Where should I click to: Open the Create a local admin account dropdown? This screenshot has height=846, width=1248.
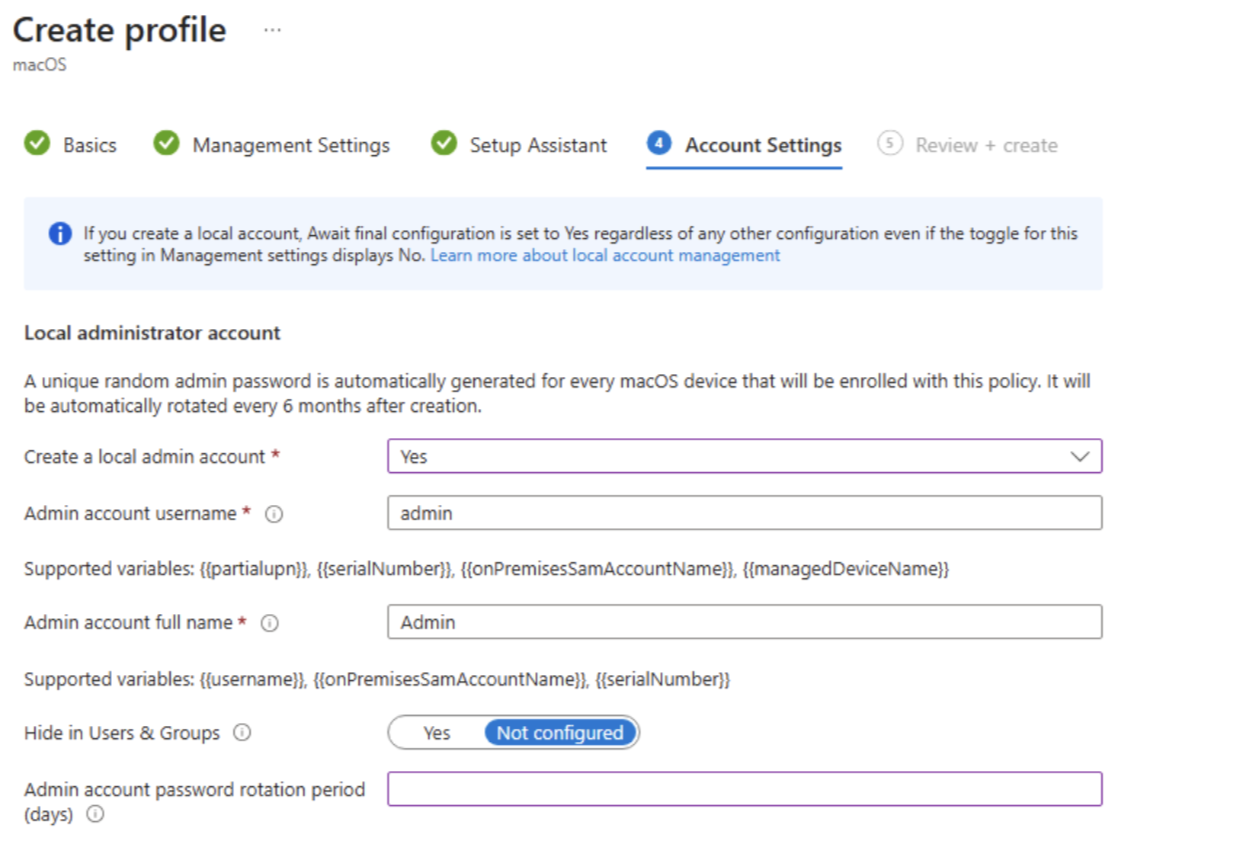(x=744, y=456)
